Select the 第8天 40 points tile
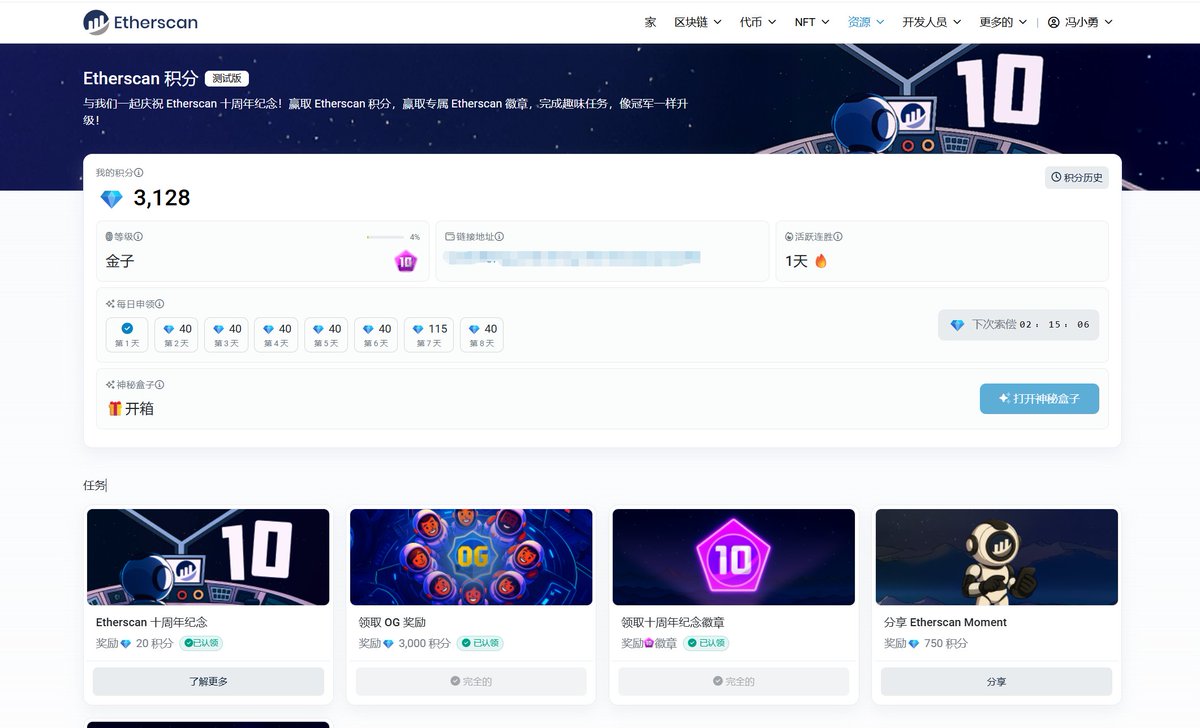1200x728 pixels. [482, 335]
